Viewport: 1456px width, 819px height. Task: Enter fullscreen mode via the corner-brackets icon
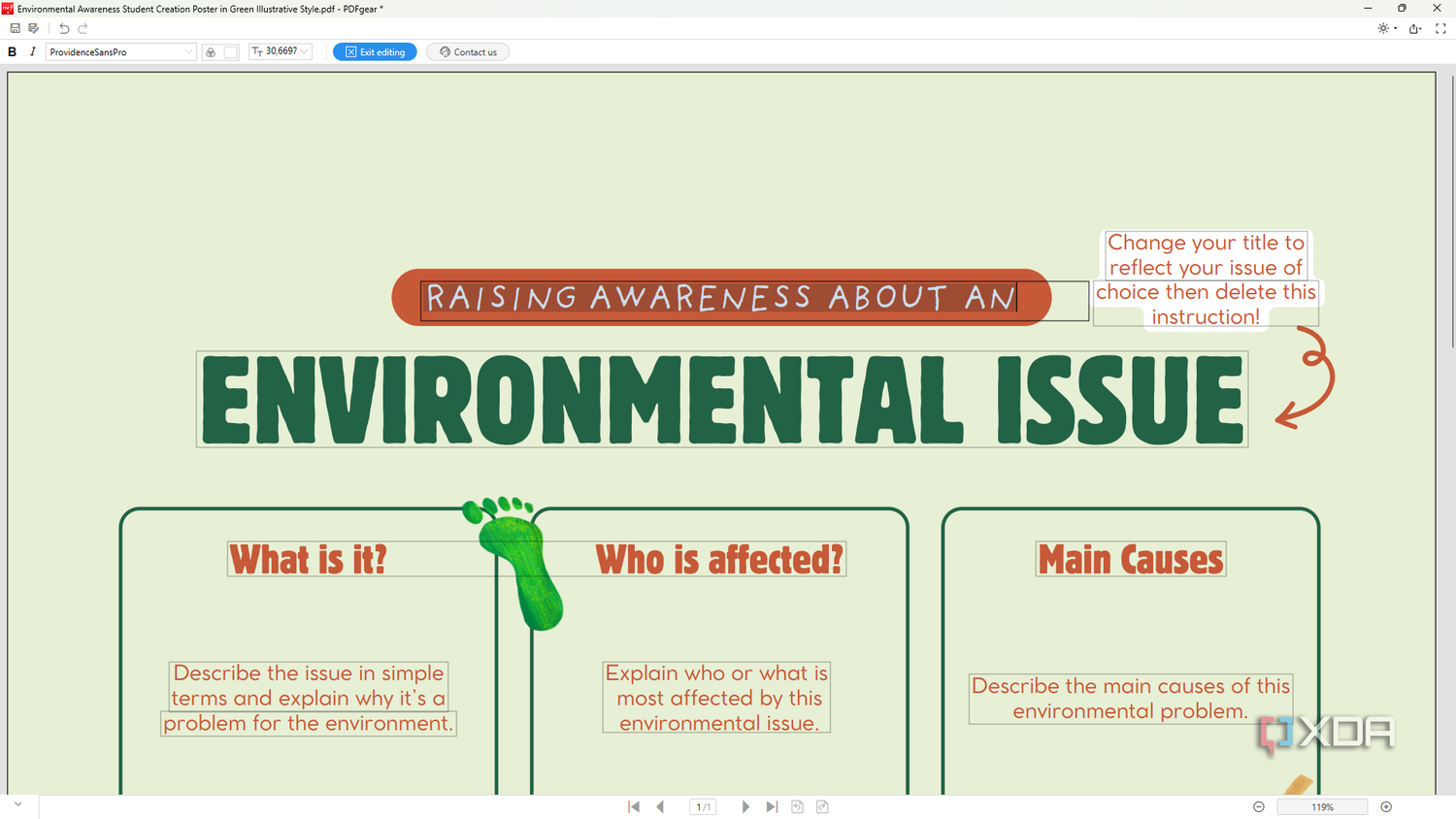point(1440,29)
